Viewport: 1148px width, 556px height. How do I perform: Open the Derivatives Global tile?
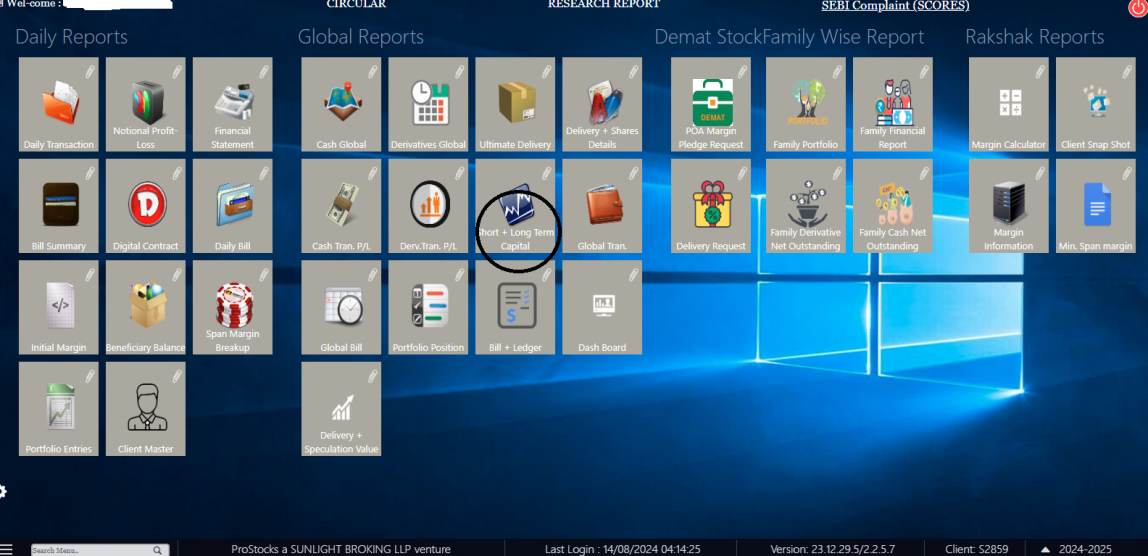click(x=428, y=105)
